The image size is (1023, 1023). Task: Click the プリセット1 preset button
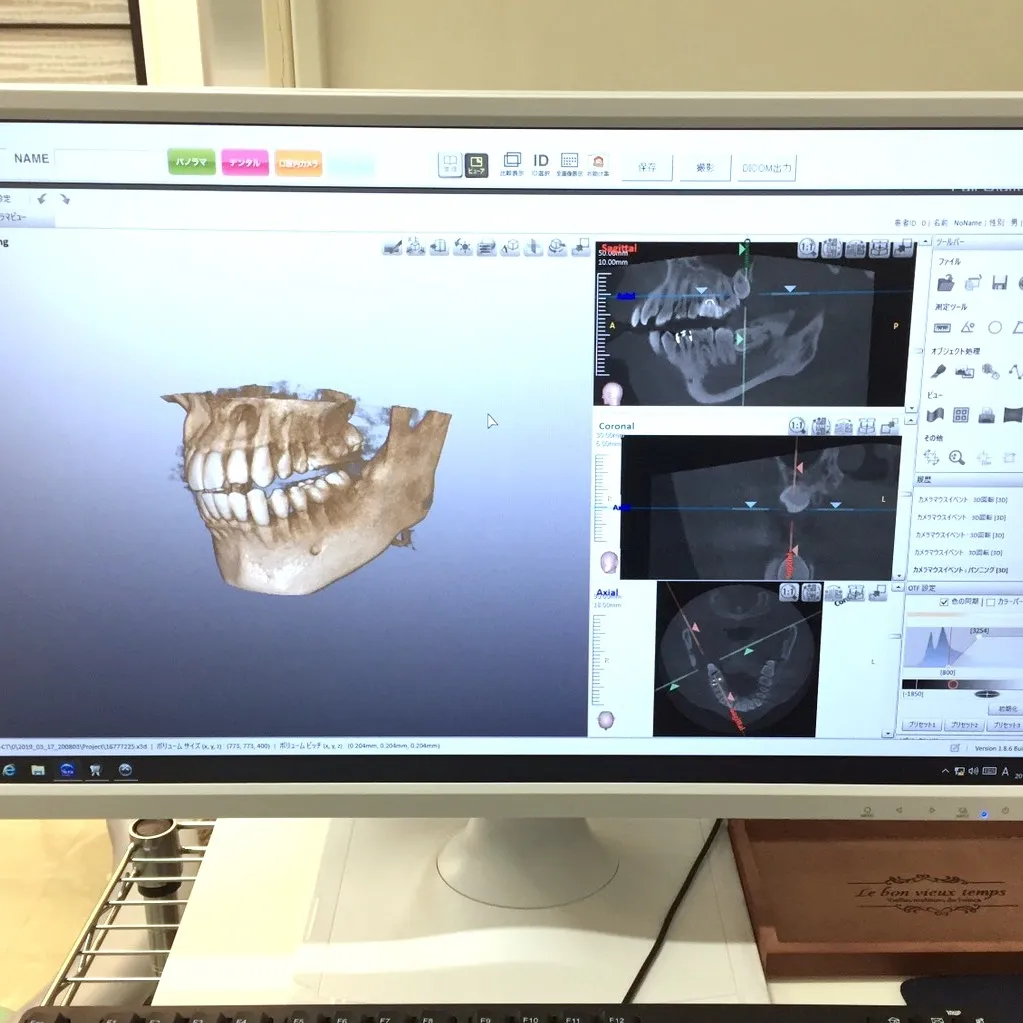921,725
